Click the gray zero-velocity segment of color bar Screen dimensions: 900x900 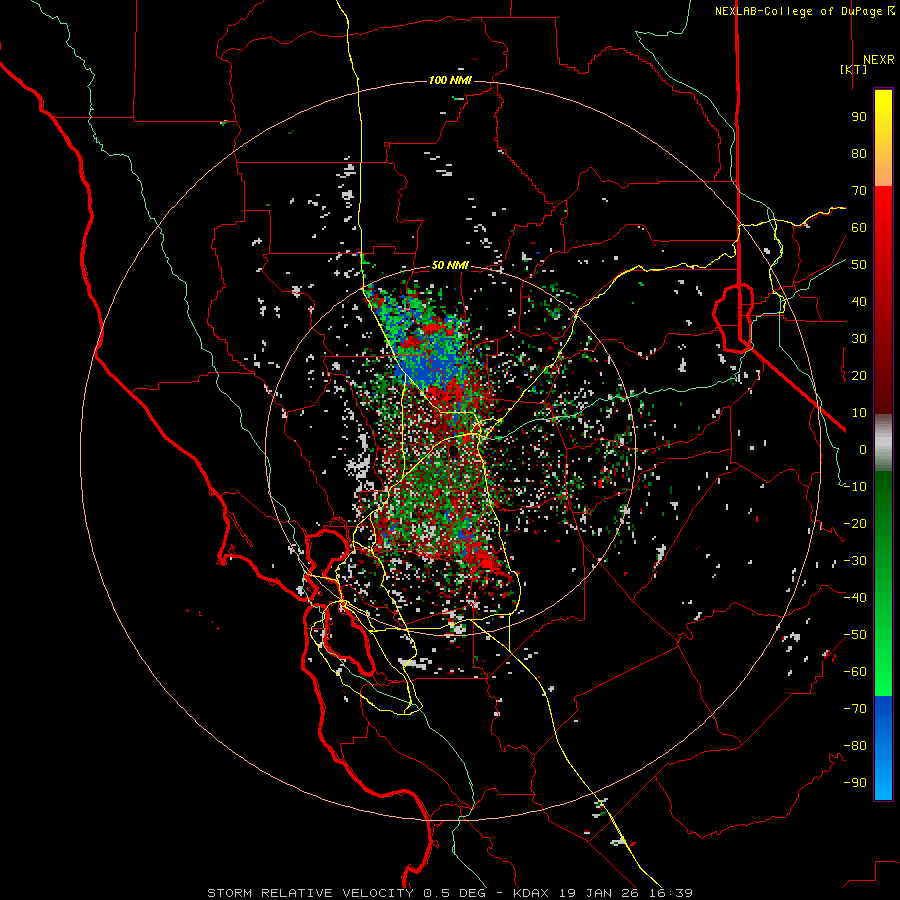883,442
